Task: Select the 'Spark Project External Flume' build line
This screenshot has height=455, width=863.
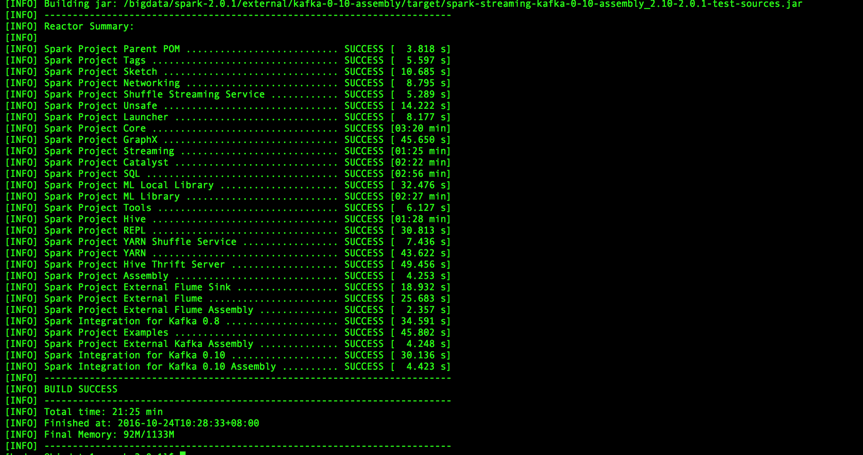Action: 228,298
